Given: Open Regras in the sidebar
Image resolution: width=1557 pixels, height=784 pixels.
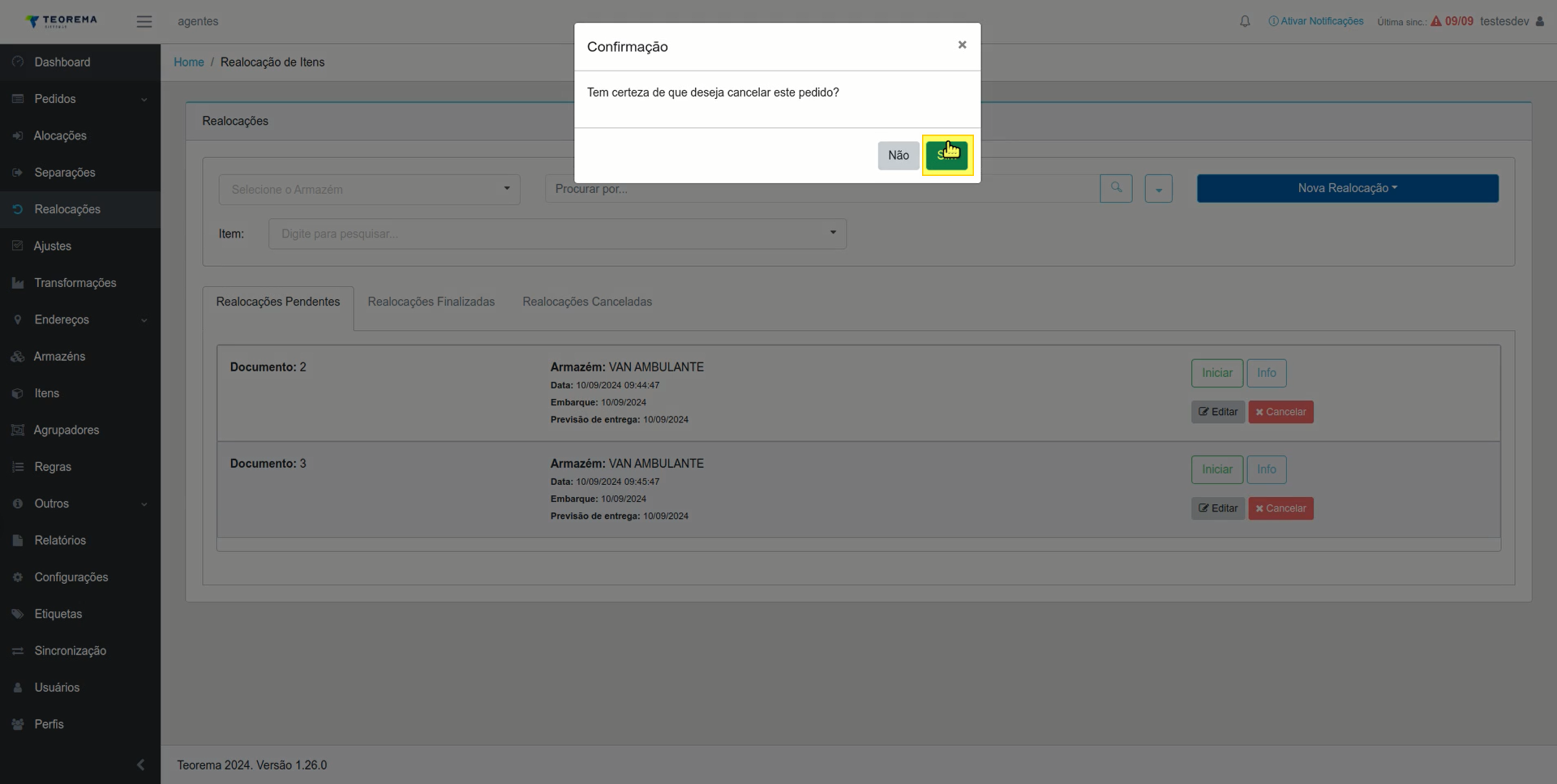Looking at the screenshot, I should pyautogui.click(x=80, y=467).
